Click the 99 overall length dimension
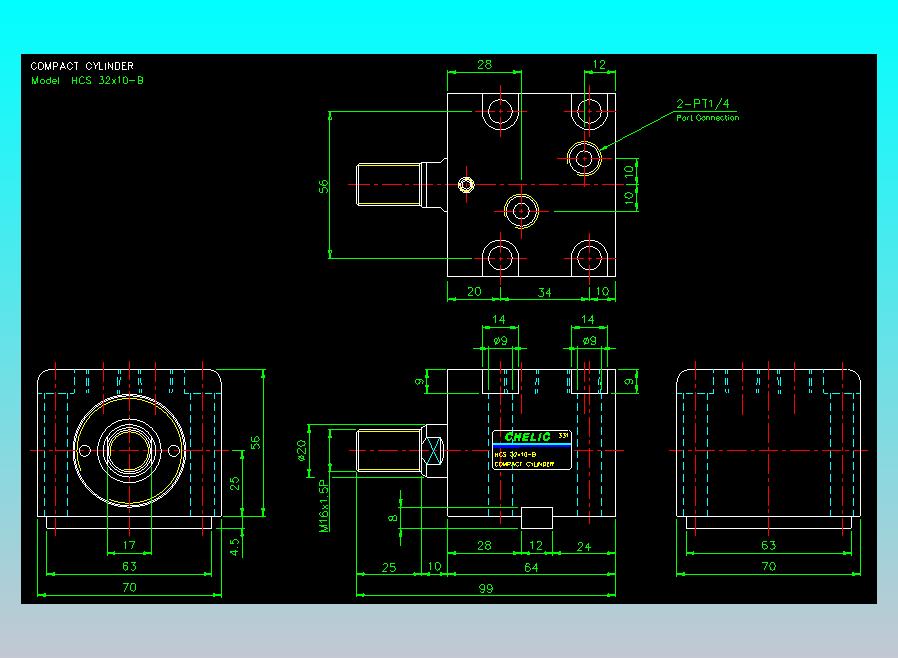 486,588
